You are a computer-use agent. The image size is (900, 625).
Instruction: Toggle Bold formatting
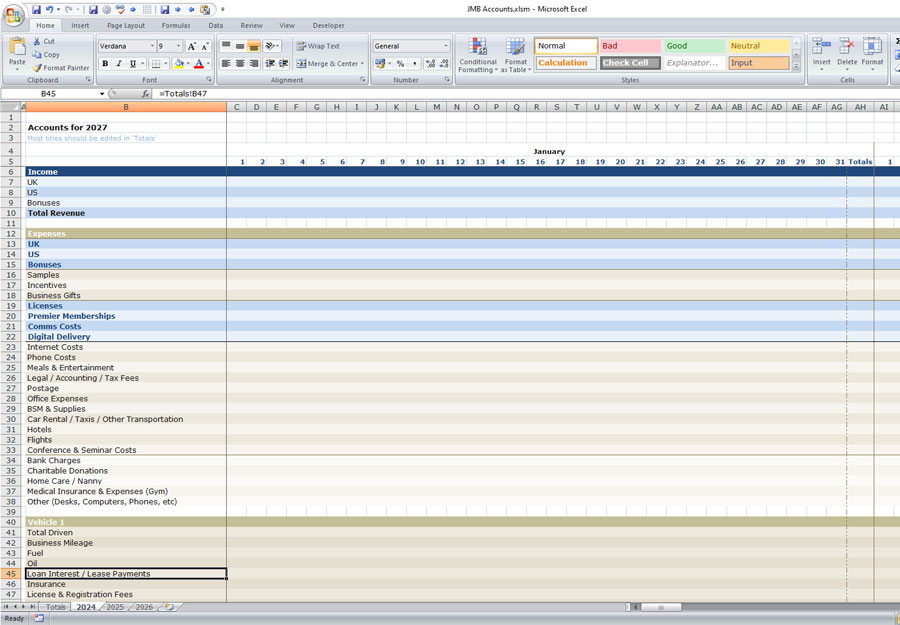pyautogui.click(x=105, y=64)
